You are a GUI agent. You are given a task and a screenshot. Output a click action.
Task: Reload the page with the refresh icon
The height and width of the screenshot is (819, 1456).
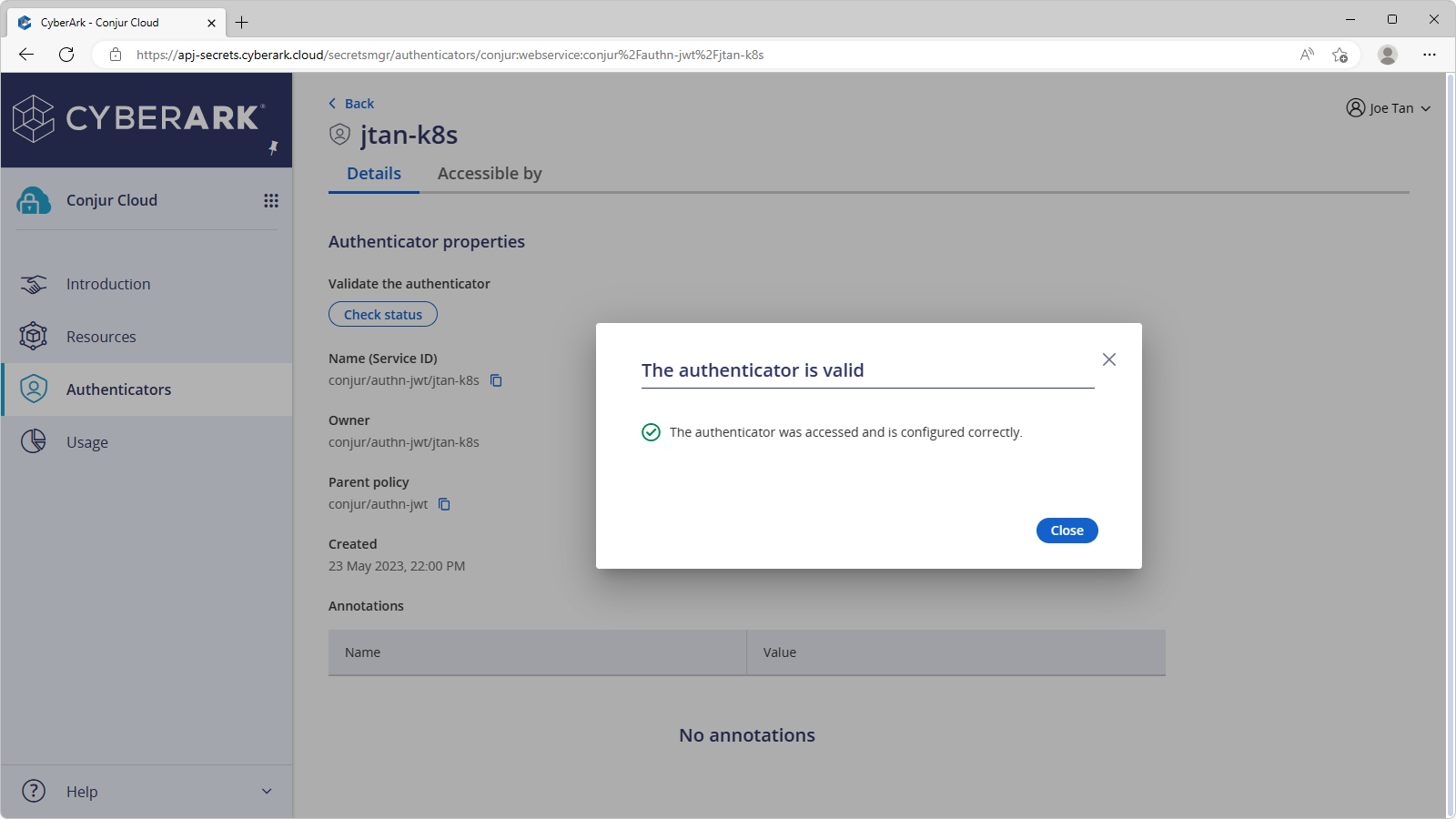point(66,54)
